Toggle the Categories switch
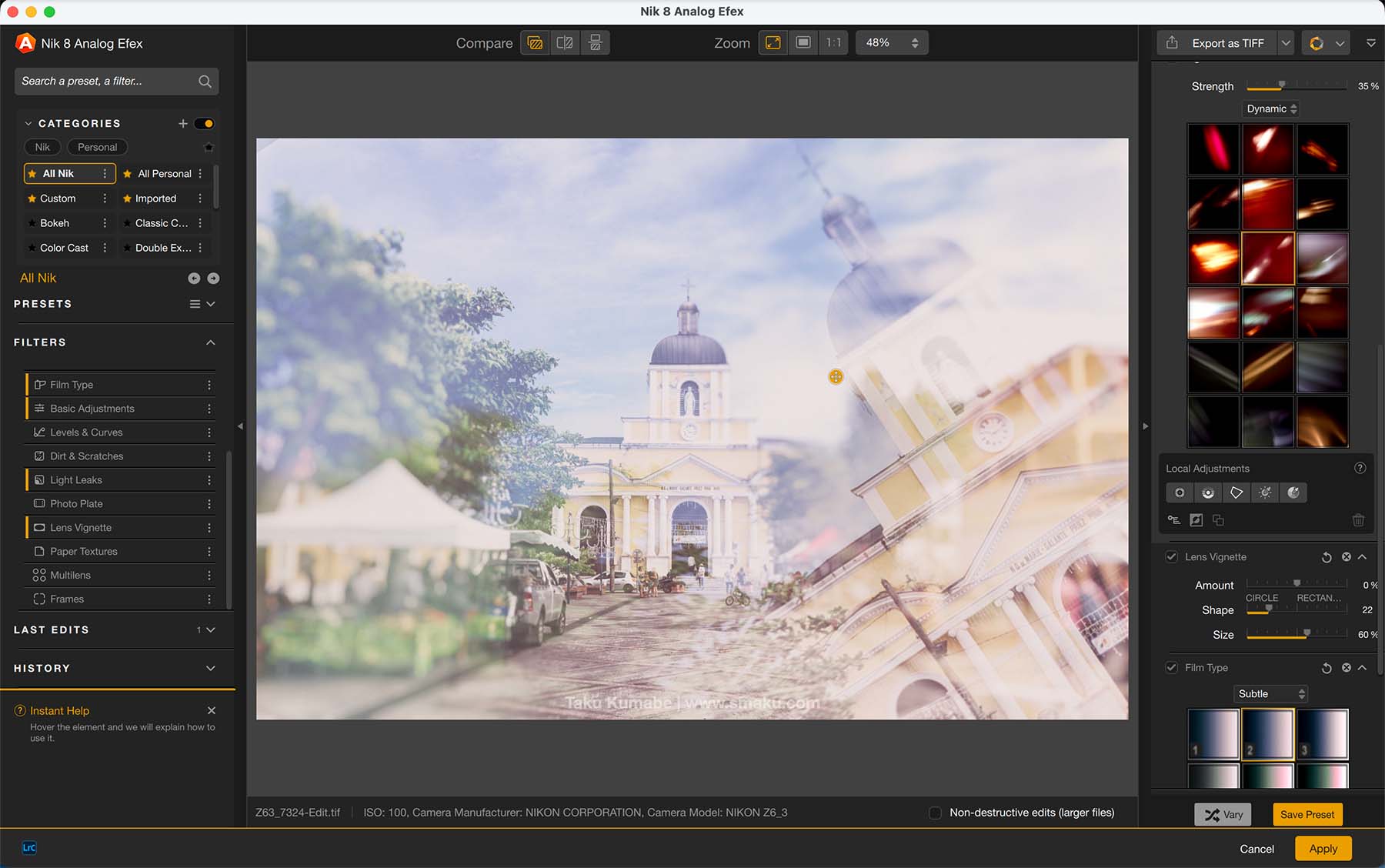 pos(204,123)
